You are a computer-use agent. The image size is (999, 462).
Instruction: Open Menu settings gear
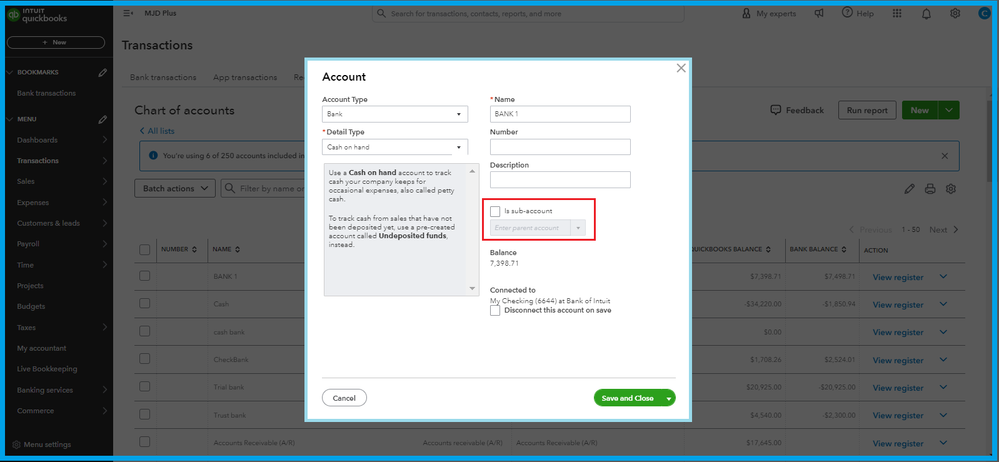pyautogui.click(x=17, y=445)
